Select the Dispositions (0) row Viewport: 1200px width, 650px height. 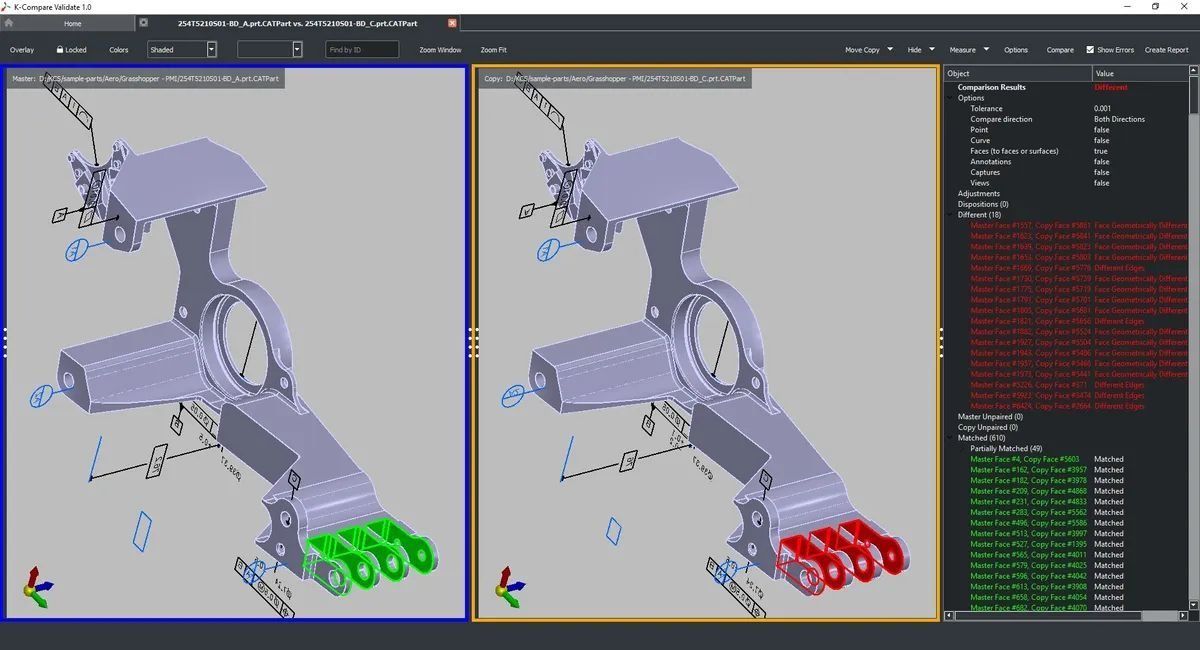[x=1066, y=204]
